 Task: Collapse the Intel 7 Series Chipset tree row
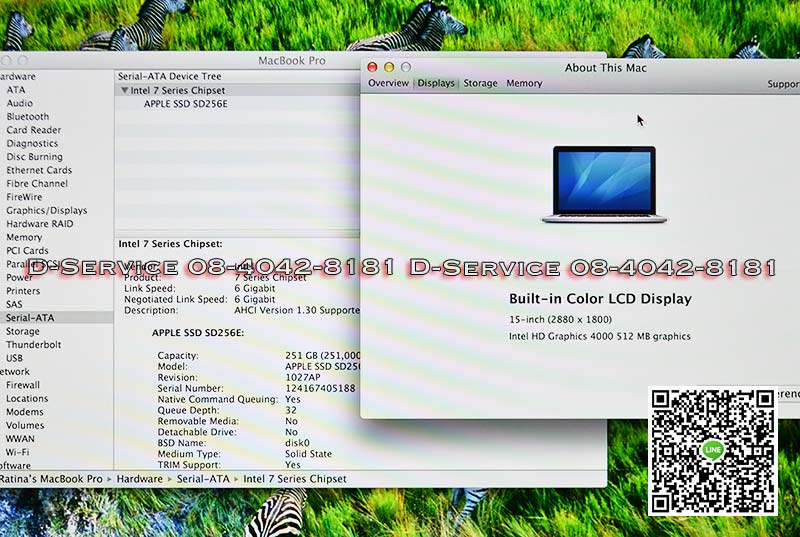[124, 90]
